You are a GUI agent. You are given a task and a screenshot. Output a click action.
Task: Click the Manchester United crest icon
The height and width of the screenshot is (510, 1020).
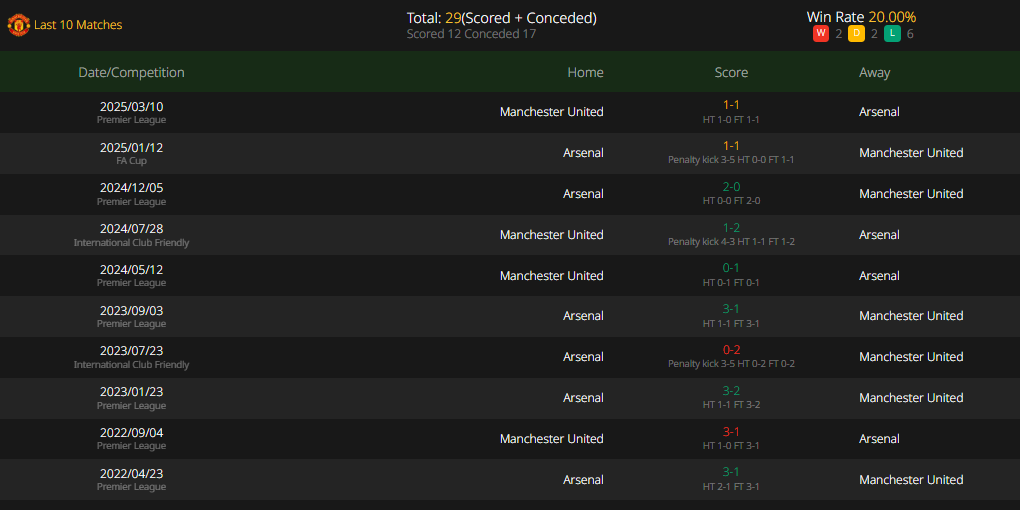18,25
